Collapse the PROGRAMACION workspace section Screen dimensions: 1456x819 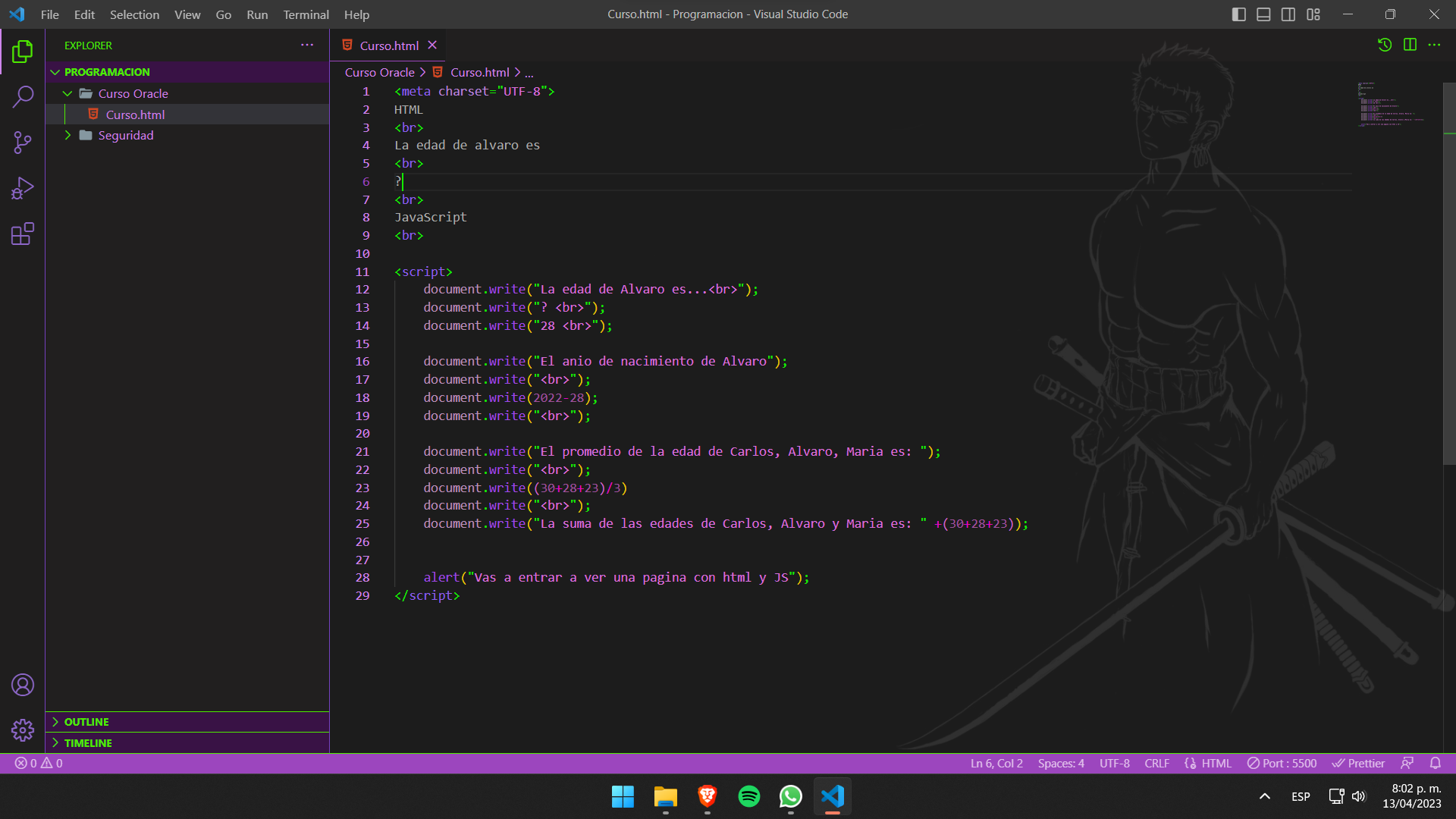coord(187,72)
